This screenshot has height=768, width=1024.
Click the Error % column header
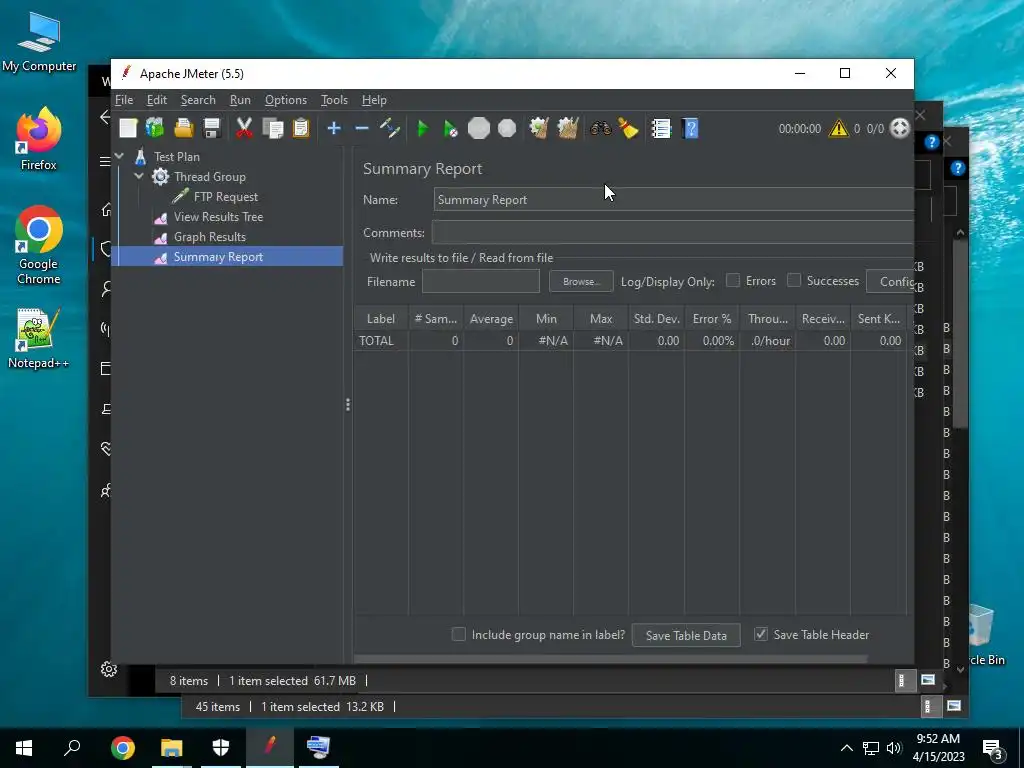click(712, 319)
